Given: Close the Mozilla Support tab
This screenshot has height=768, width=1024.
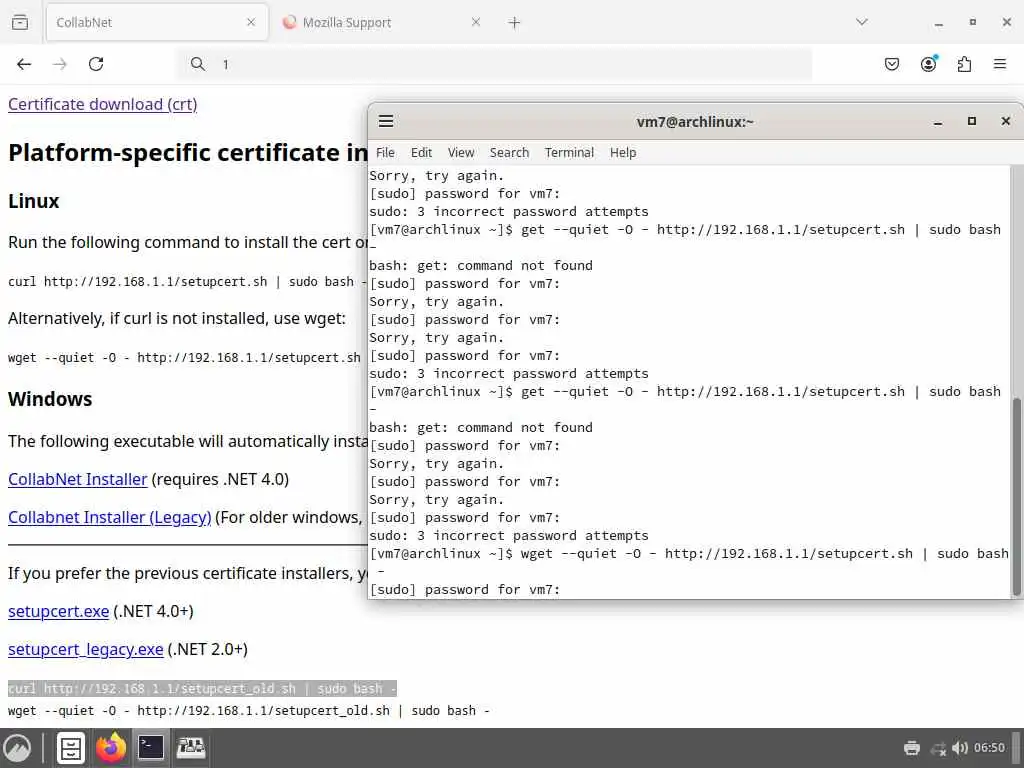Looking at the screenshot, I should (x=476, y=22).
